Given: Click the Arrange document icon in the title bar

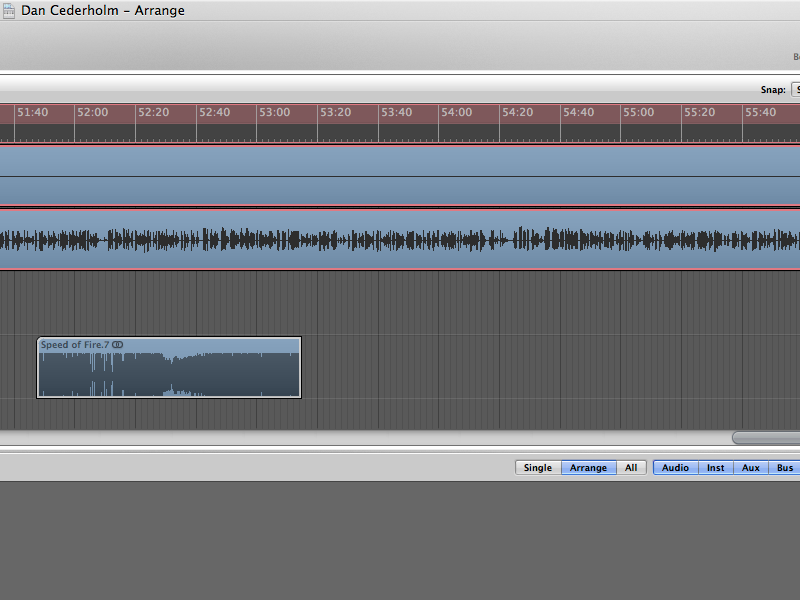Looking at the screenshot, I should 9,11.
